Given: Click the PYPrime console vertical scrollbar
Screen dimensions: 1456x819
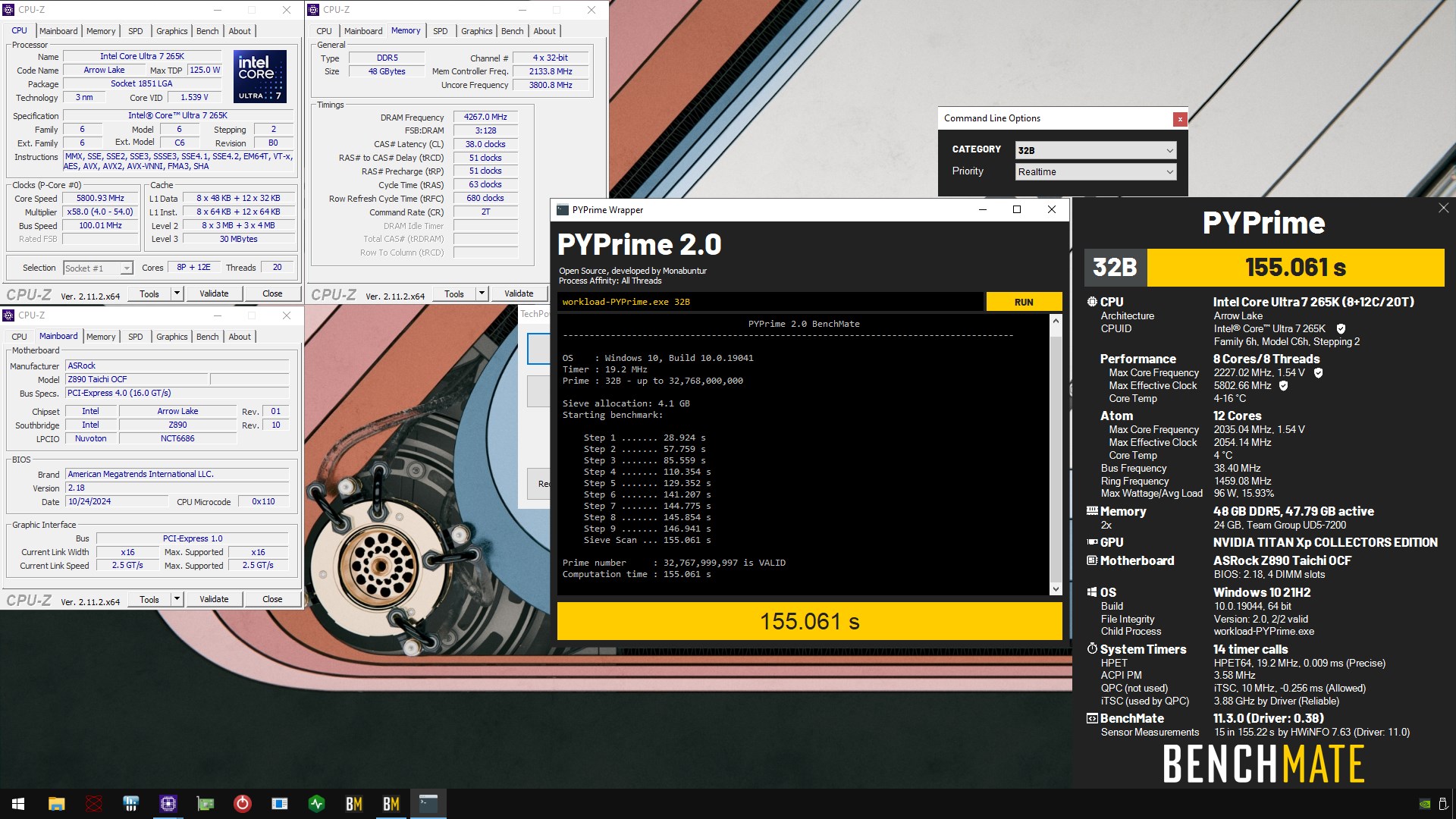Looking at the screenshot, I should click(1056, 455).
